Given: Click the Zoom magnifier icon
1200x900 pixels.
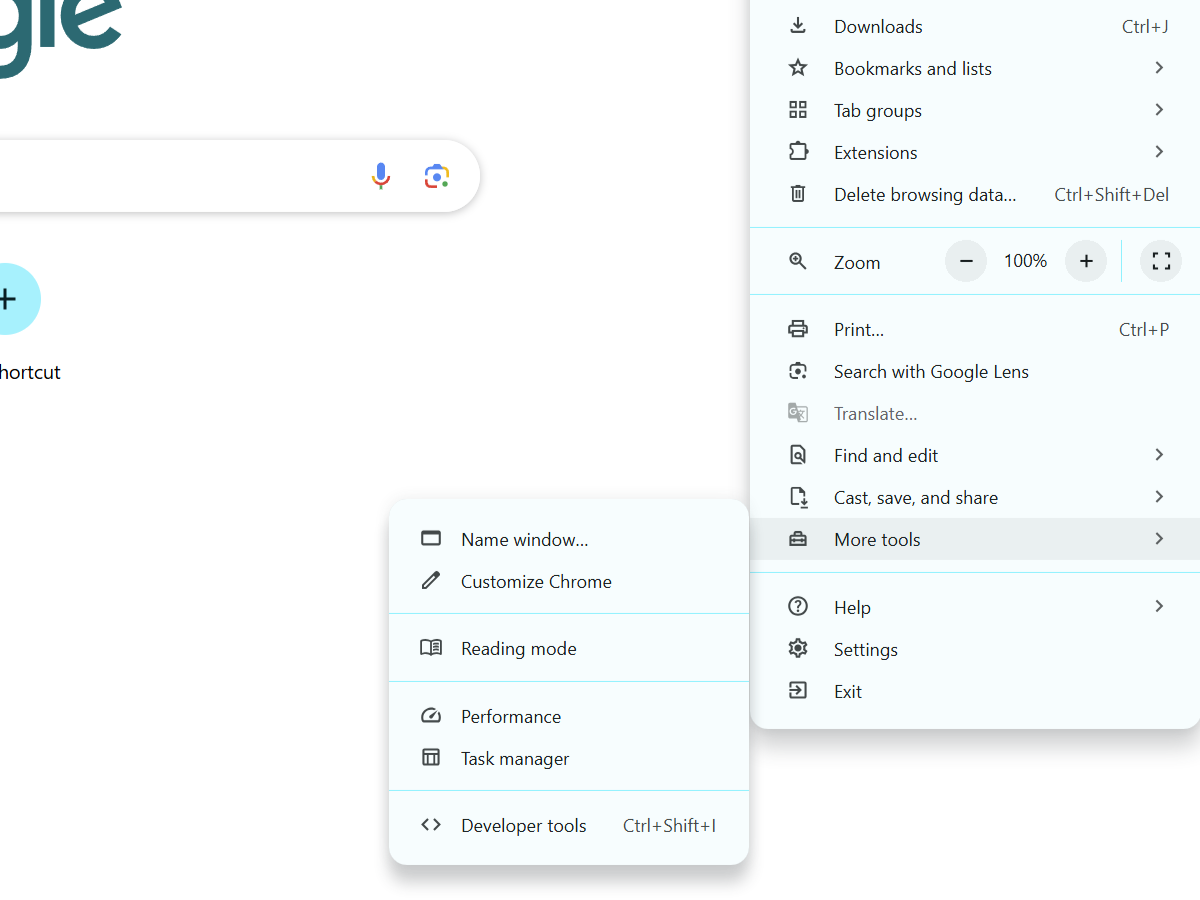Looking at the screenshot, I should pyautogui.click(x=798, y=262).
